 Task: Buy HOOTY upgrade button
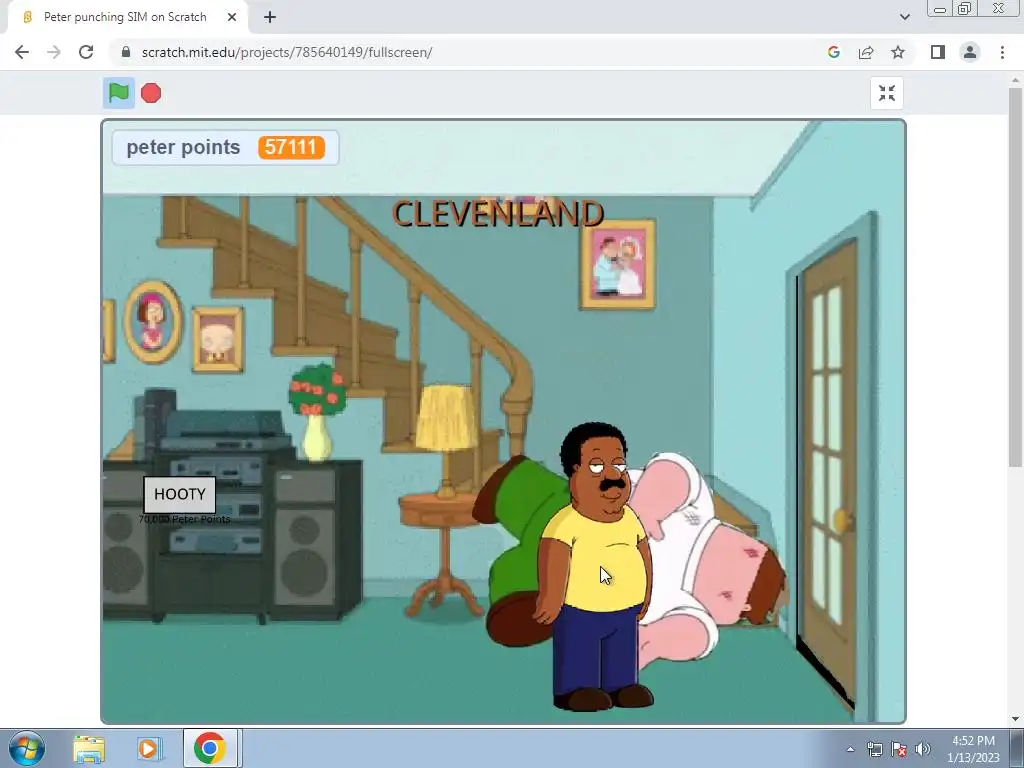coord(180,494)
